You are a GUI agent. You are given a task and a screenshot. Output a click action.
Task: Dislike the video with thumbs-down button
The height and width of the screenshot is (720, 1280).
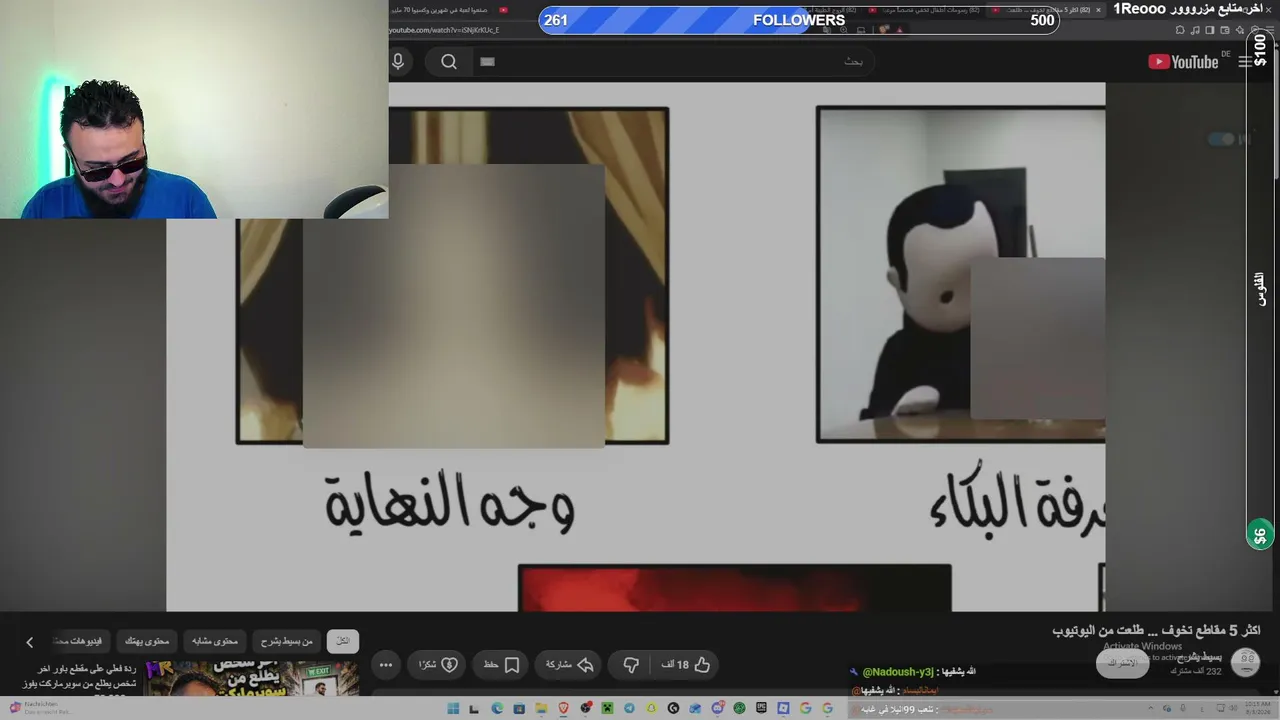tap(631, 664)
